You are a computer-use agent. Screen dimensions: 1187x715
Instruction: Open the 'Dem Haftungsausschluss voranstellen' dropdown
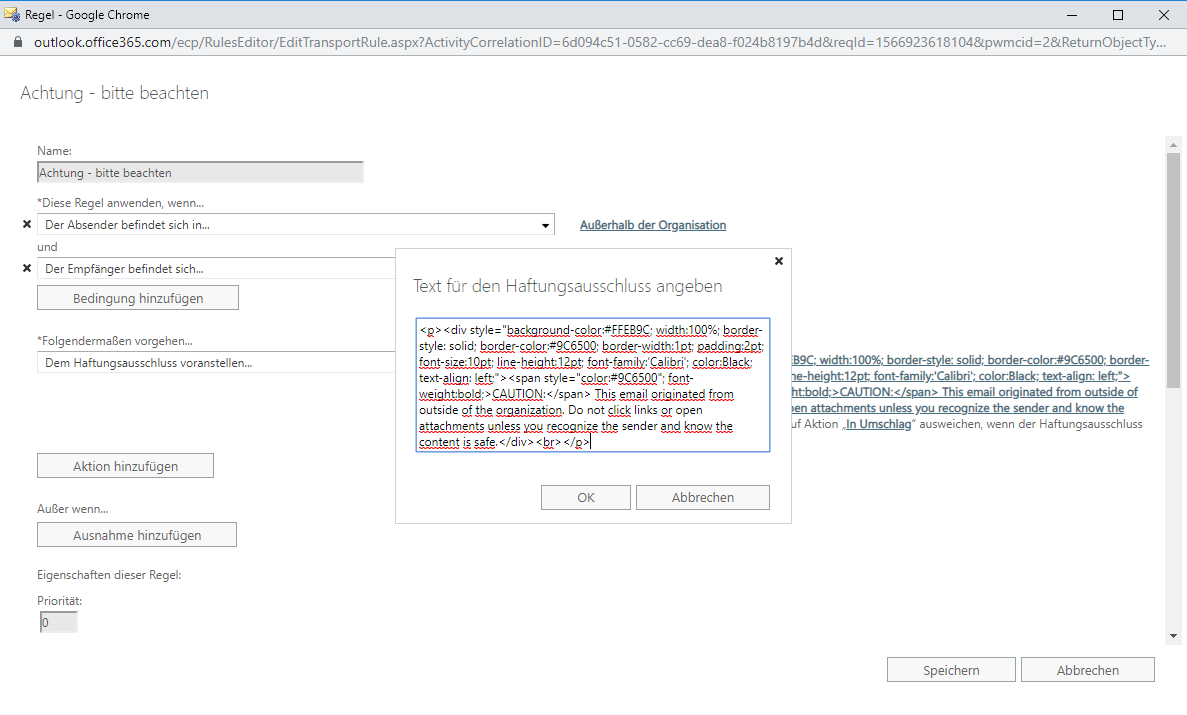coord(216,363)
